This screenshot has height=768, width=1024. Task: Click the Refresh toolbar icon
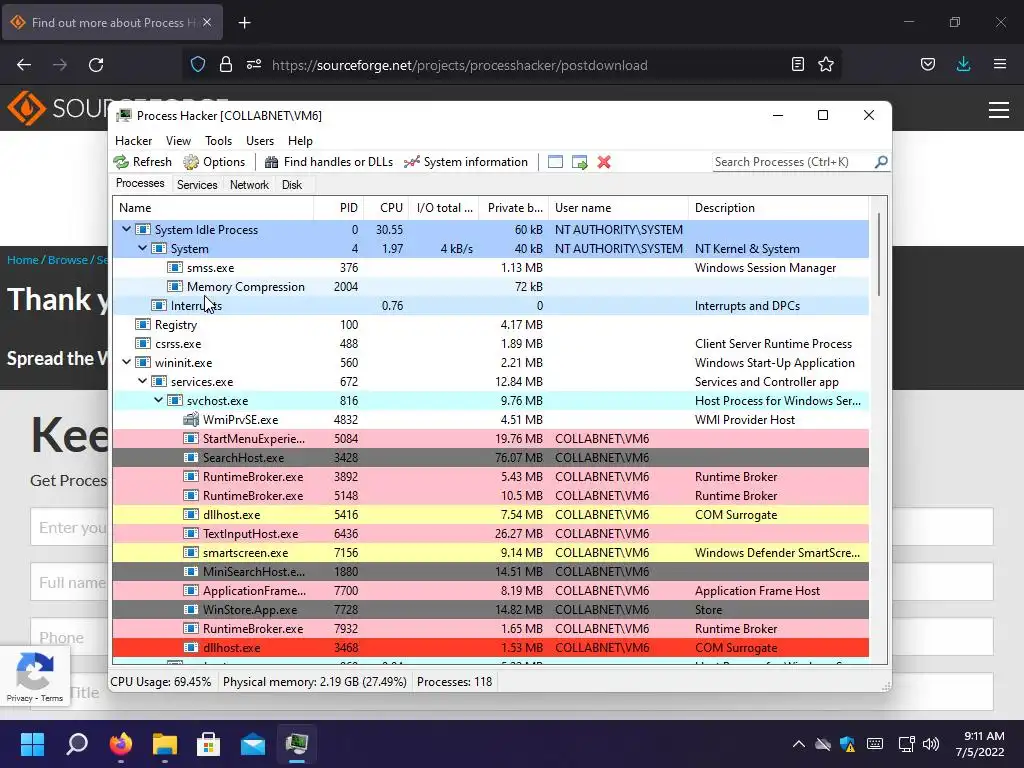click(x=121, y=162)
